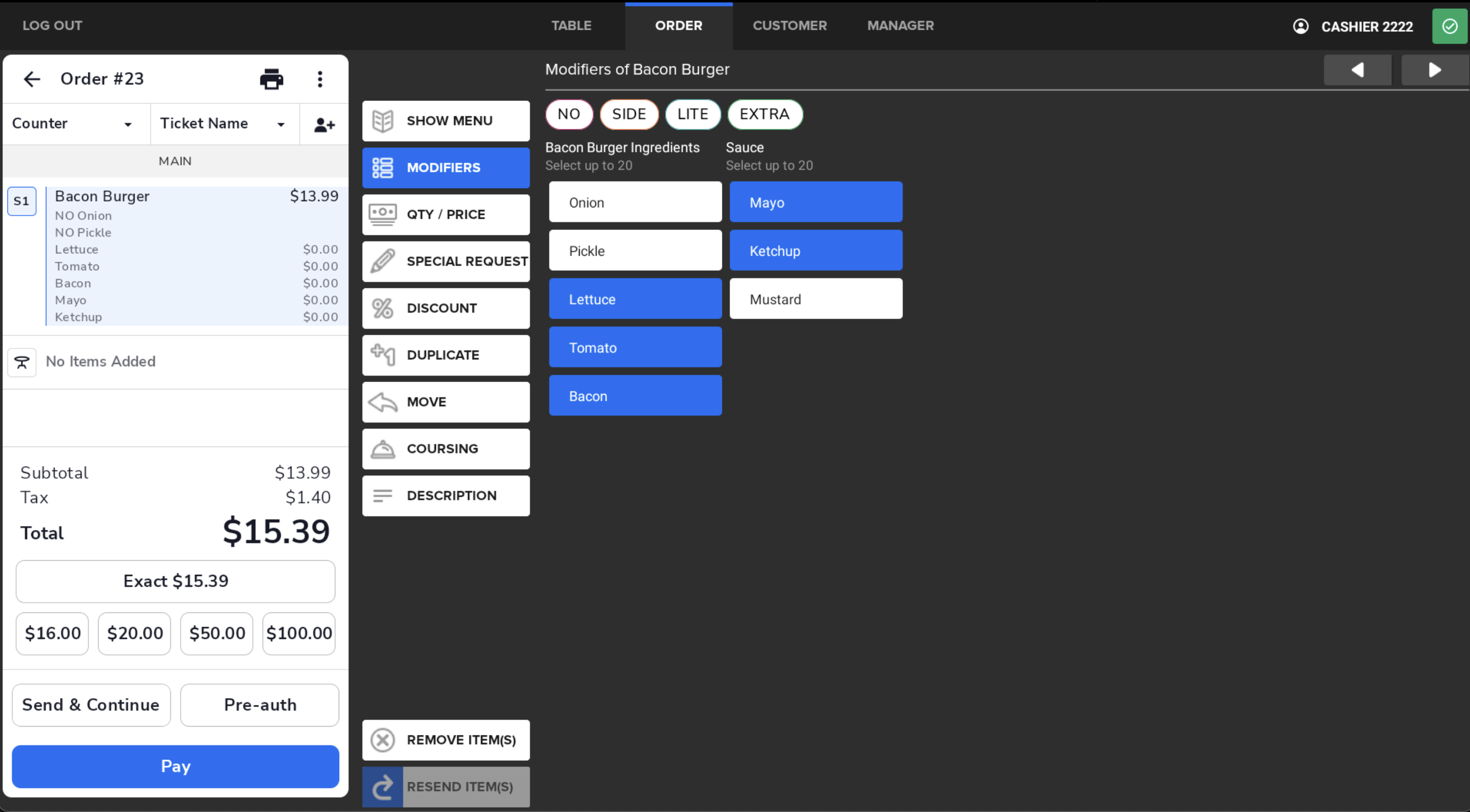
Task: Switch to the CUSTOMER tab
Action: [790, 25]
